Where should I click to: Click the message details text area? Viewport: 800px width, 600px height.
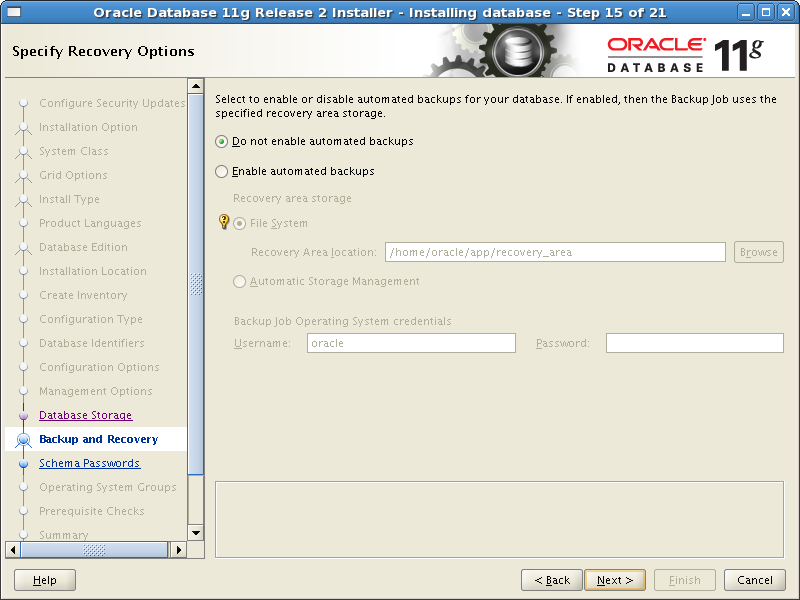(x=499, y=519)
